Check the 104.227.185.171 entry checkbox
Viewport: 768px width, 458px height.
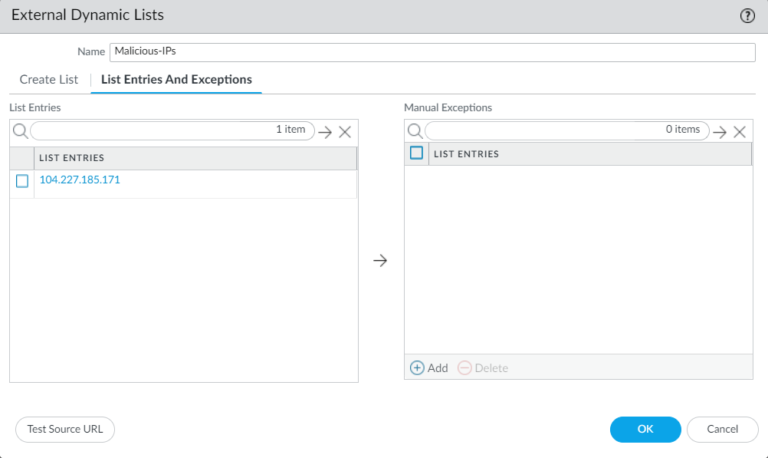22,181
